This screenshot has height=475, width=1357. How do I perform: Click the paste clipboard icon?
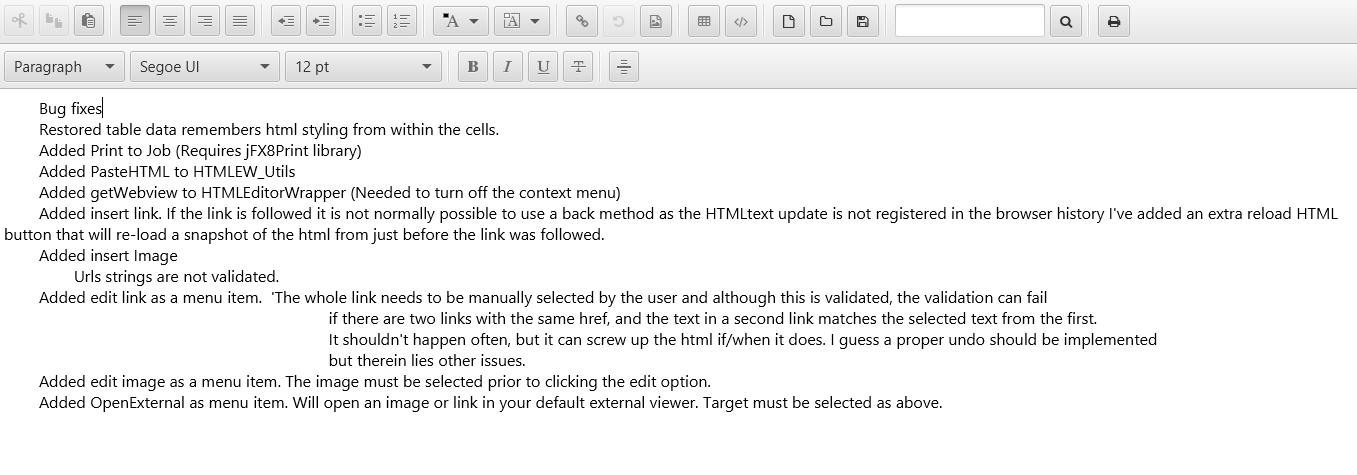coord(89,21)
